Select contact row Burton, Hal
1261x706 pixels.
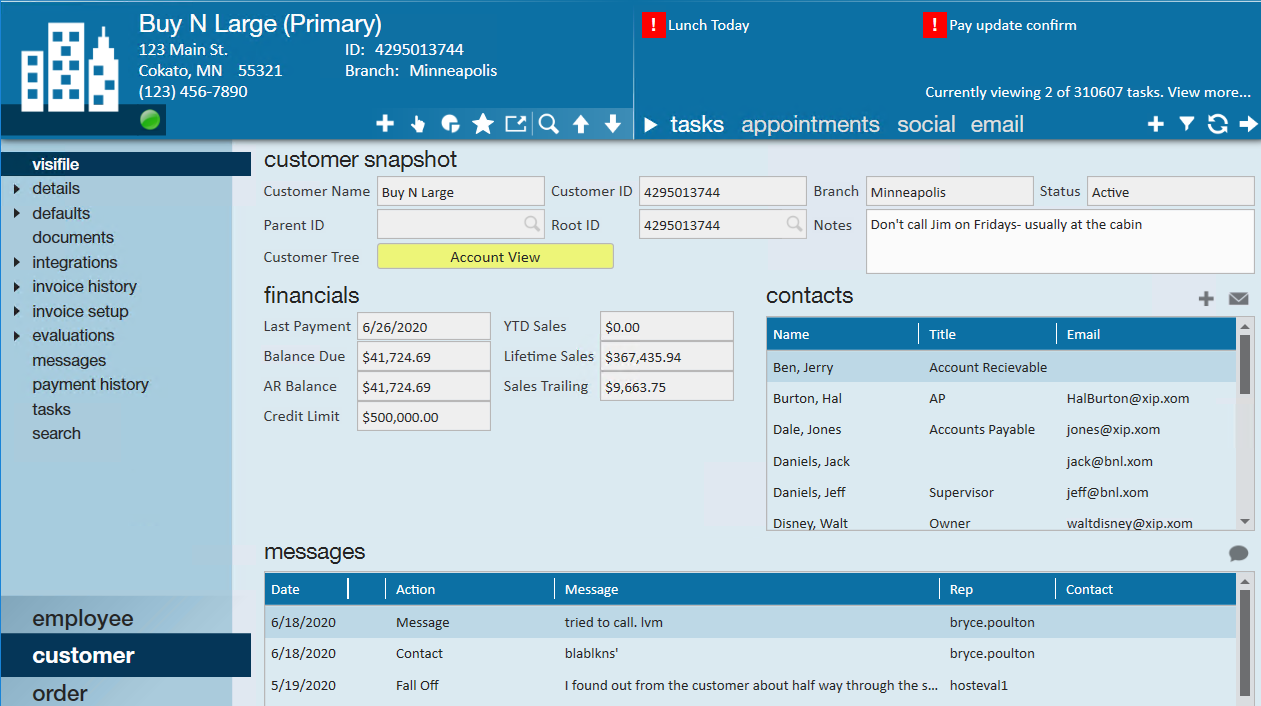point(1001,398)
